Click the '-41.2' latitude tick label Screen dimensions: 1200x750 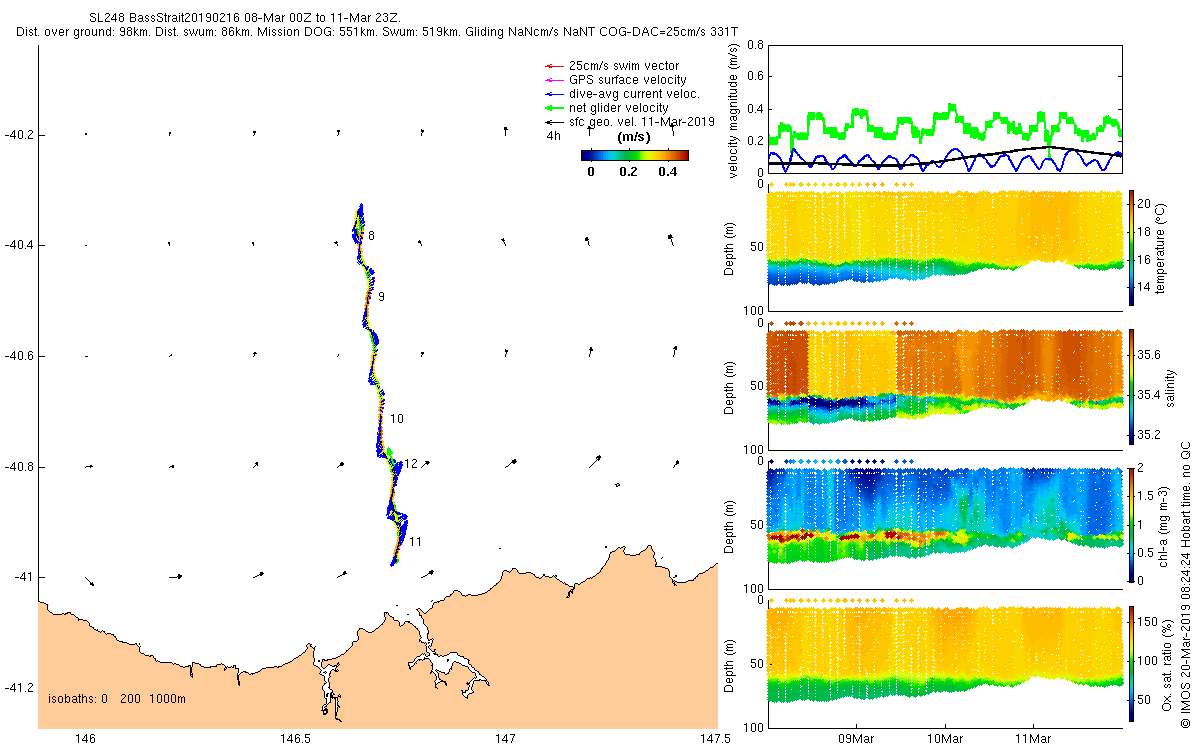[19, 688]
